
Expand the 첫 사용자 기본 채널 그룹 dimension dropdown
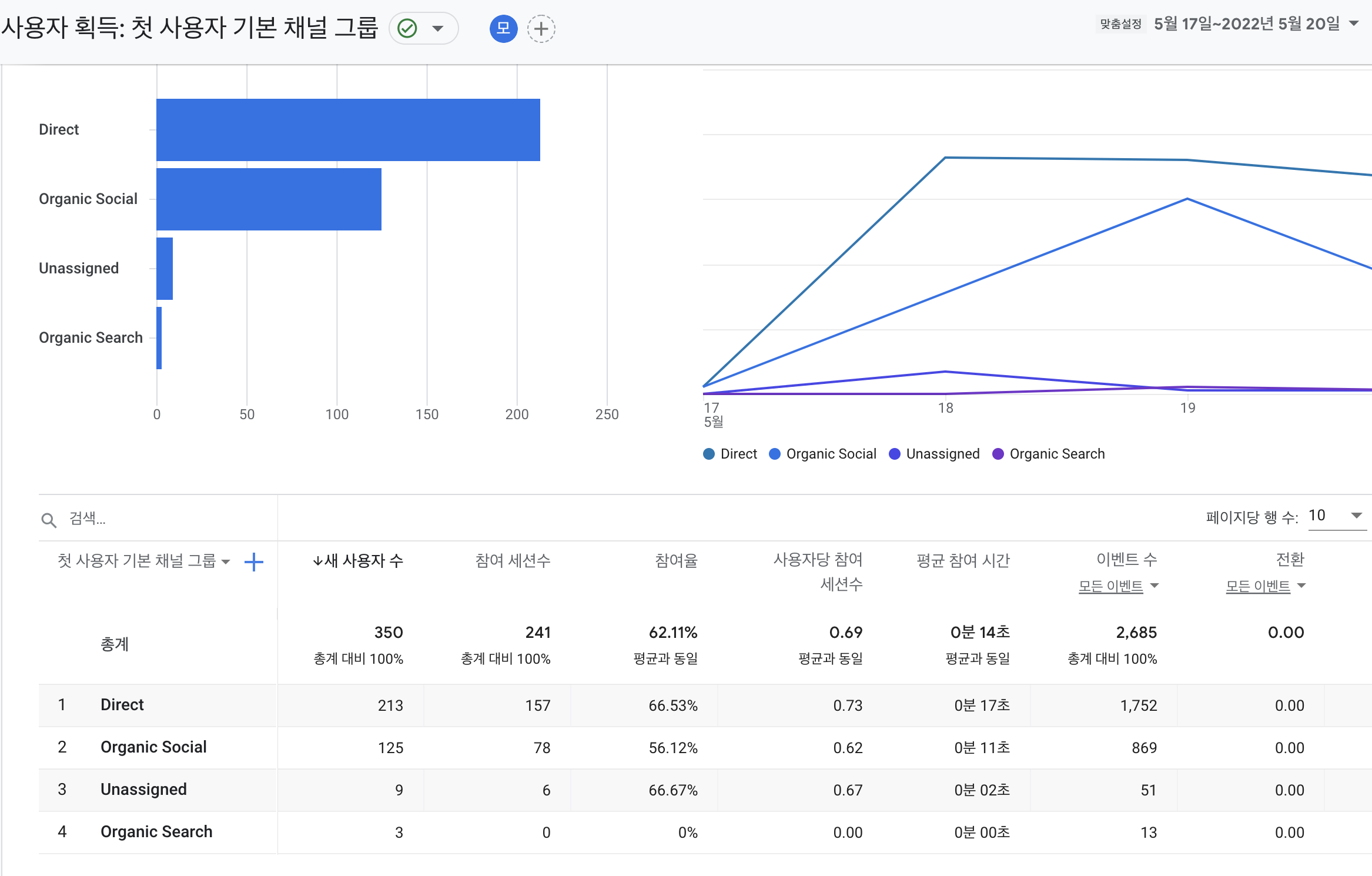(226, 562)
